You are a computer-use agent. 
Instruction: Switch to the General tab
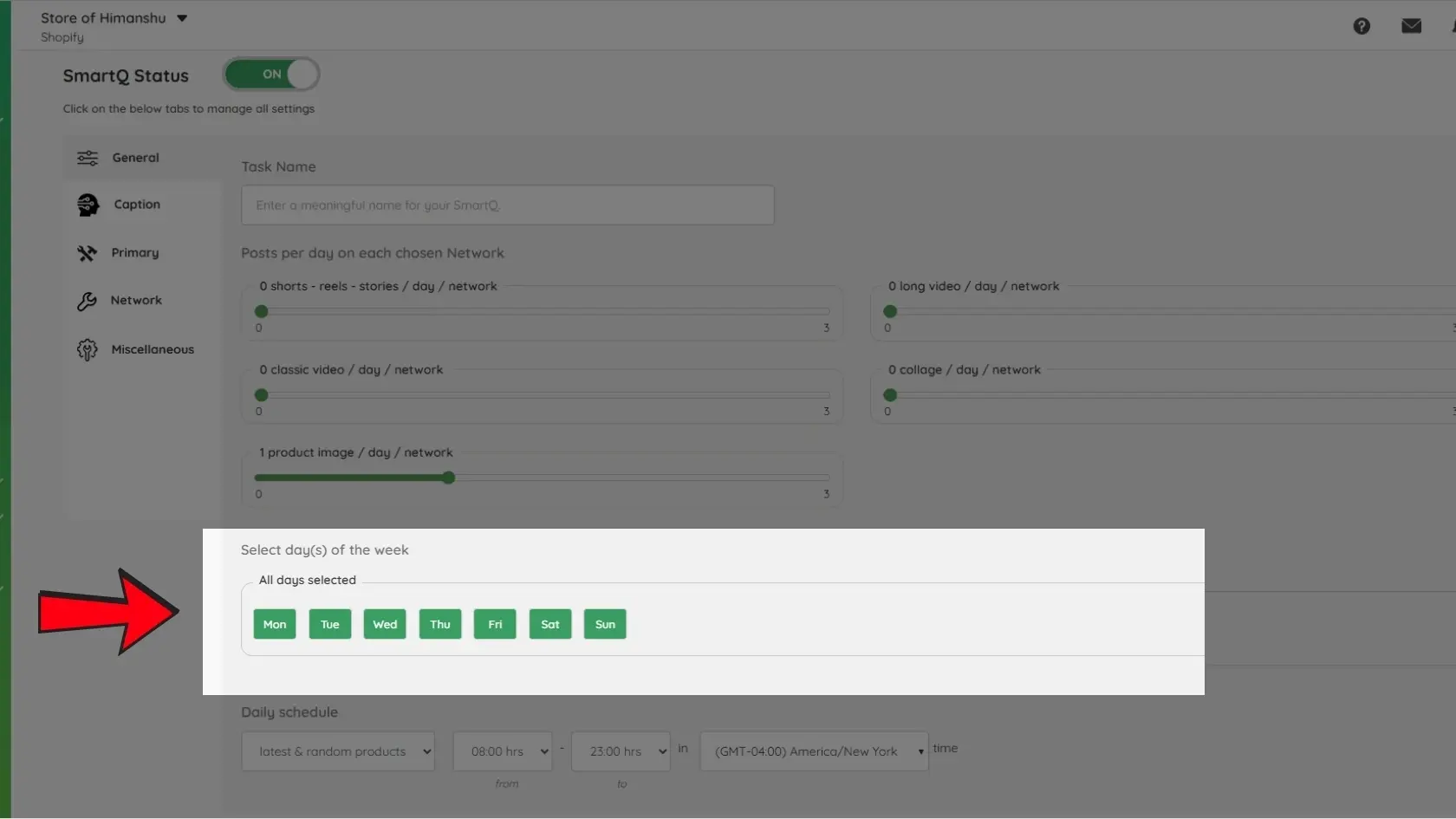point(143,158)
